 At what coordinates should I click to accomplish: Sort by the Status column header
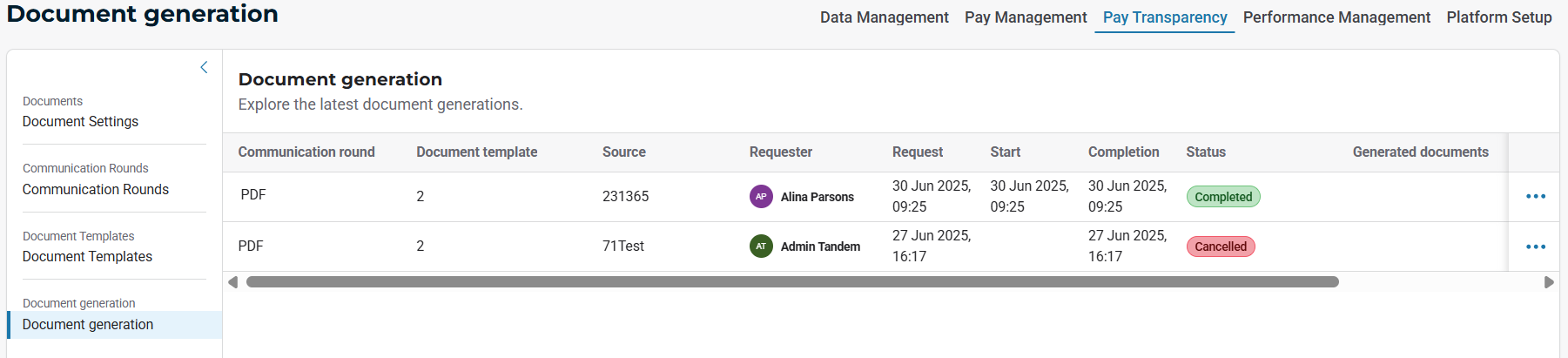point(1205,152)
